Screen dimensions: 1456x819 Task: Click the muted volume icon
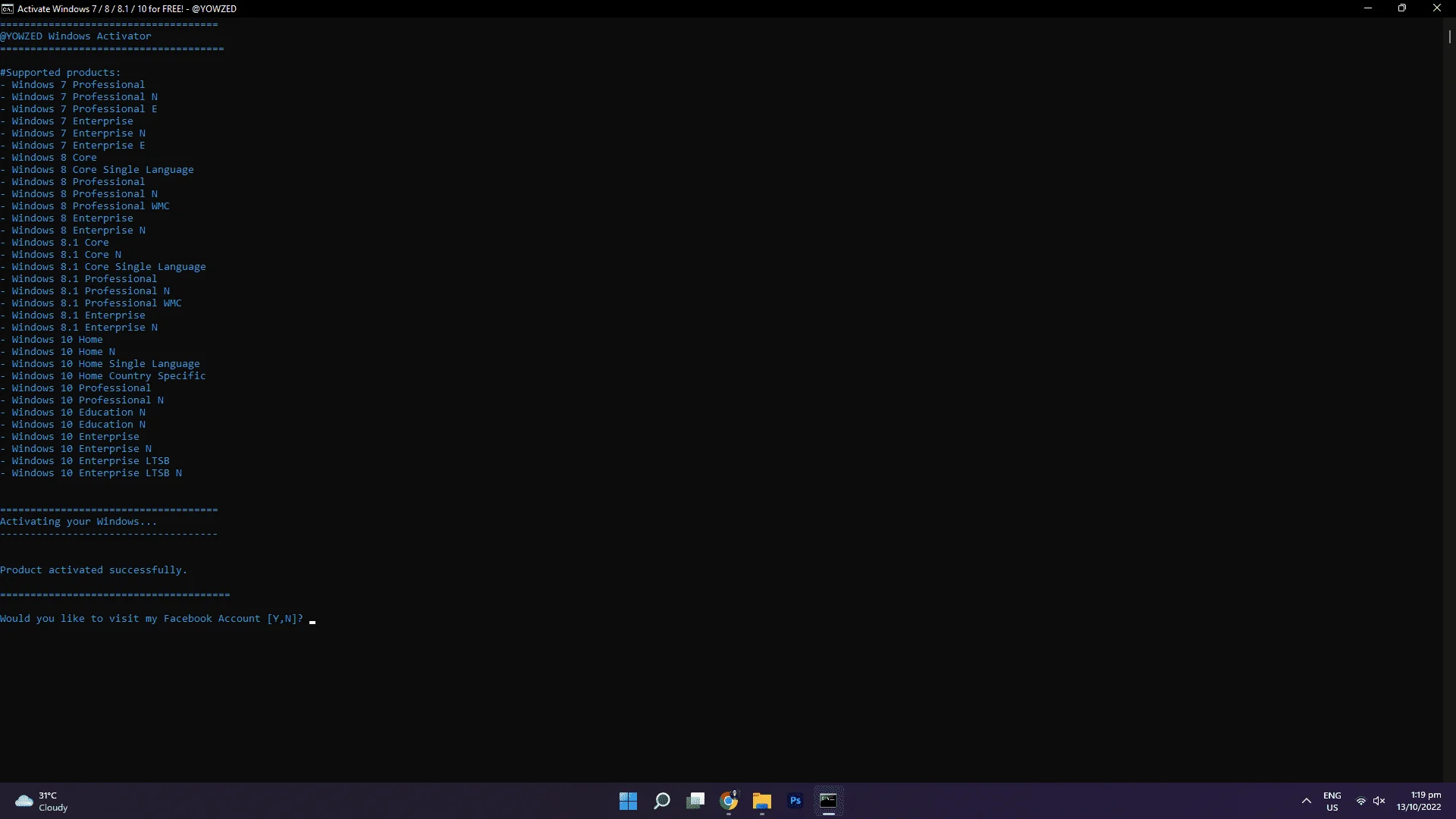(x=1379, y=802)
